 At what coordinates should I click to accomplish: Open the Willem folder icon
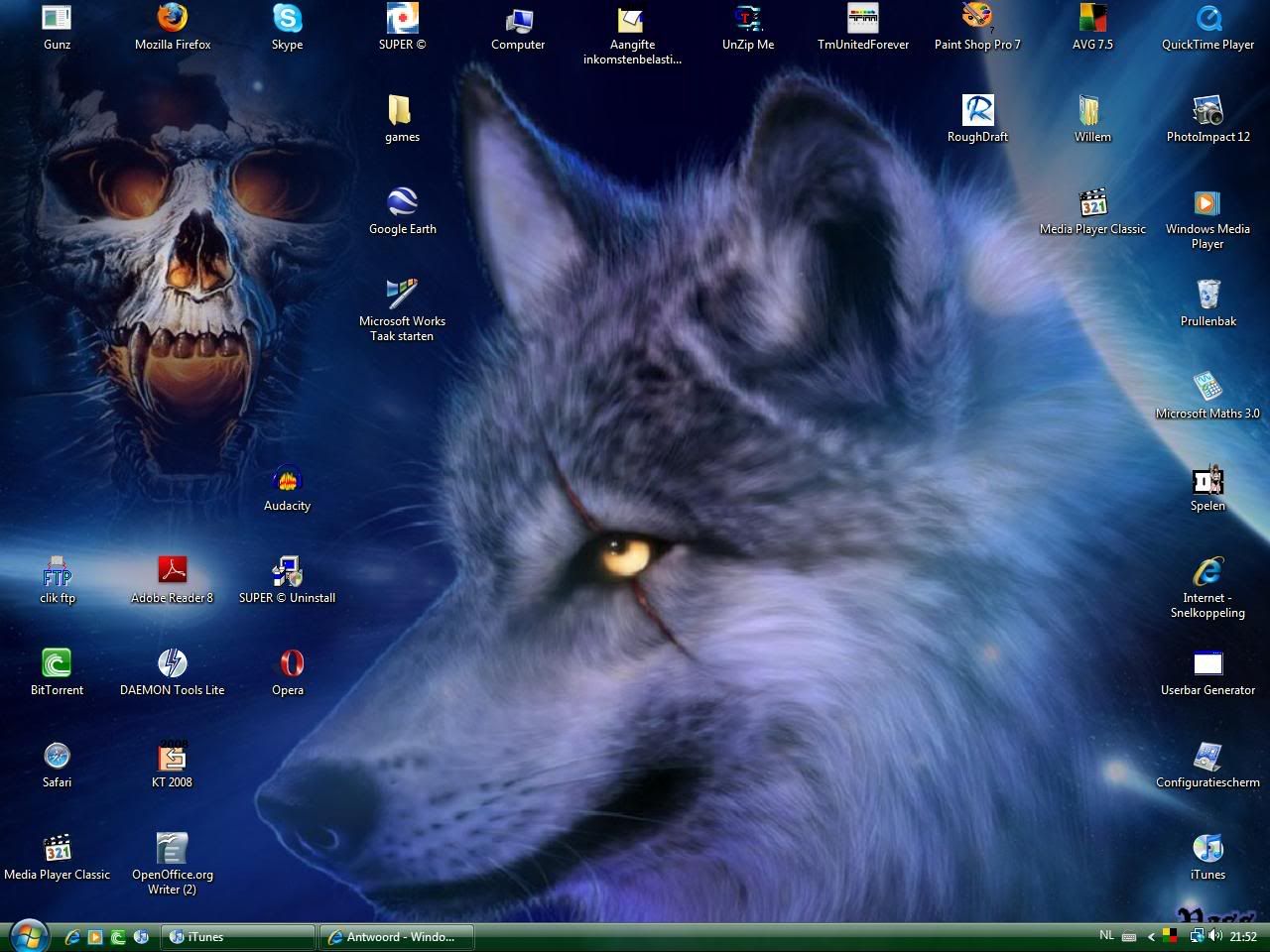pos(1092,119)
